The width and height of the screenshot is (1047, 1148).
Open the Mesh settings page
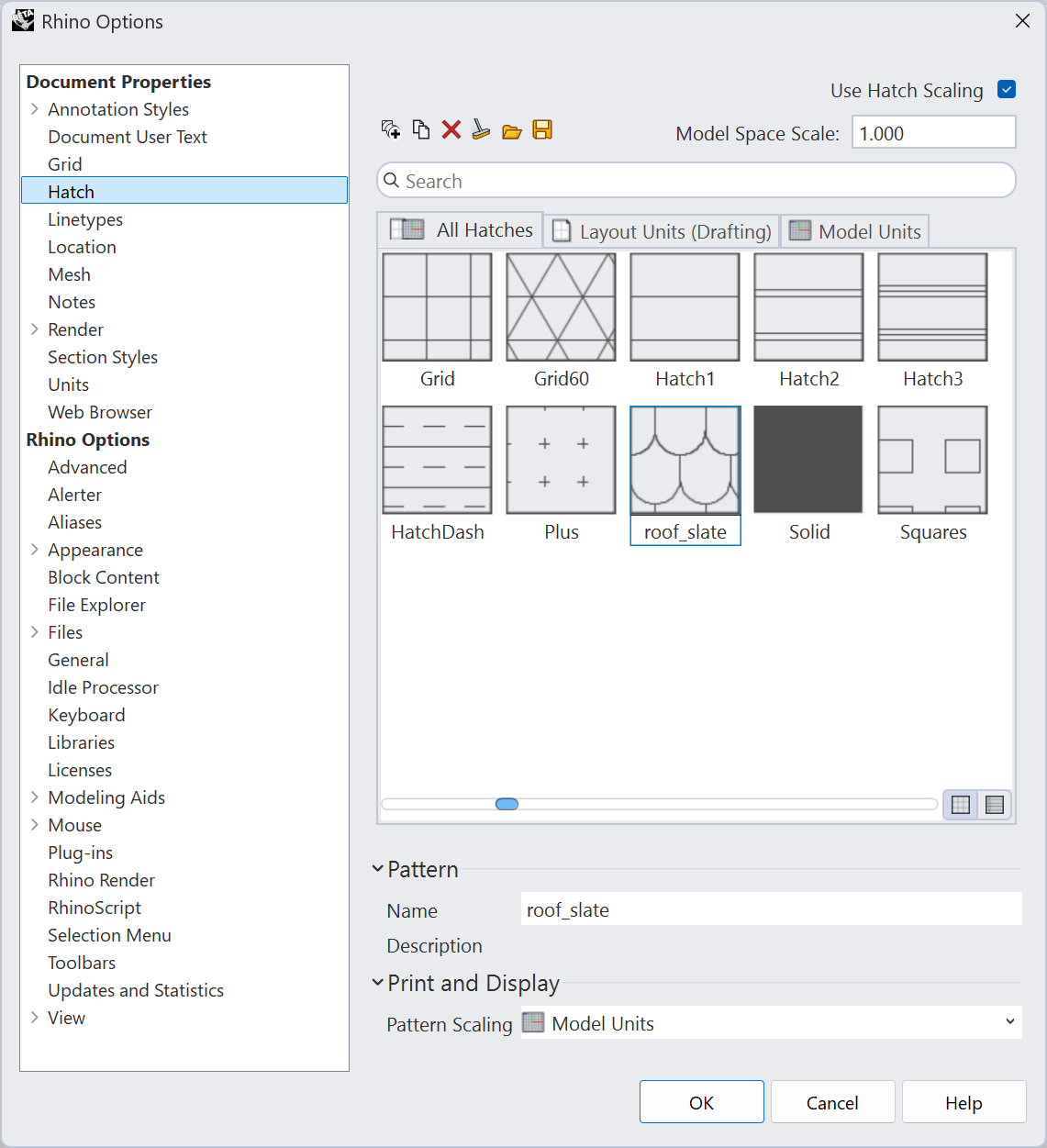click(x=69, y=274)
